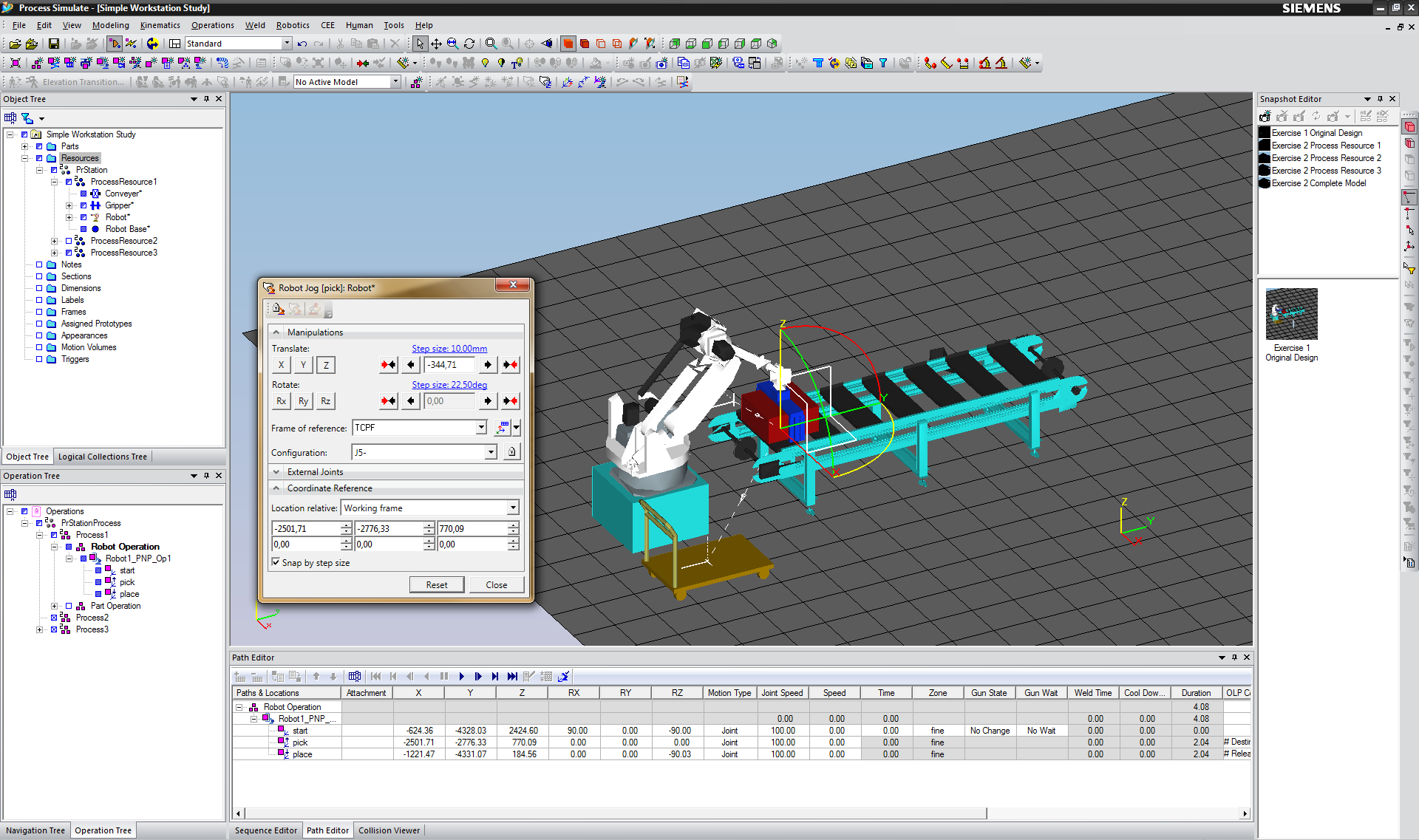Viewport: 1419px width, 840px height.
Task: Toggle checkbox next to Motion Volumes
Action: [39, 347]
